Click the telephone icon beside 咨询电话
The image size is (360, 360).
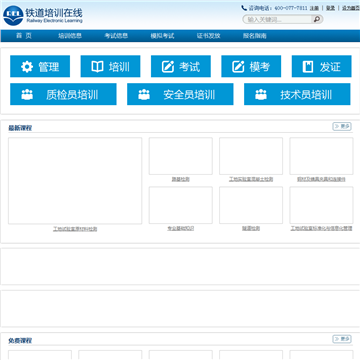coord(244,8)
